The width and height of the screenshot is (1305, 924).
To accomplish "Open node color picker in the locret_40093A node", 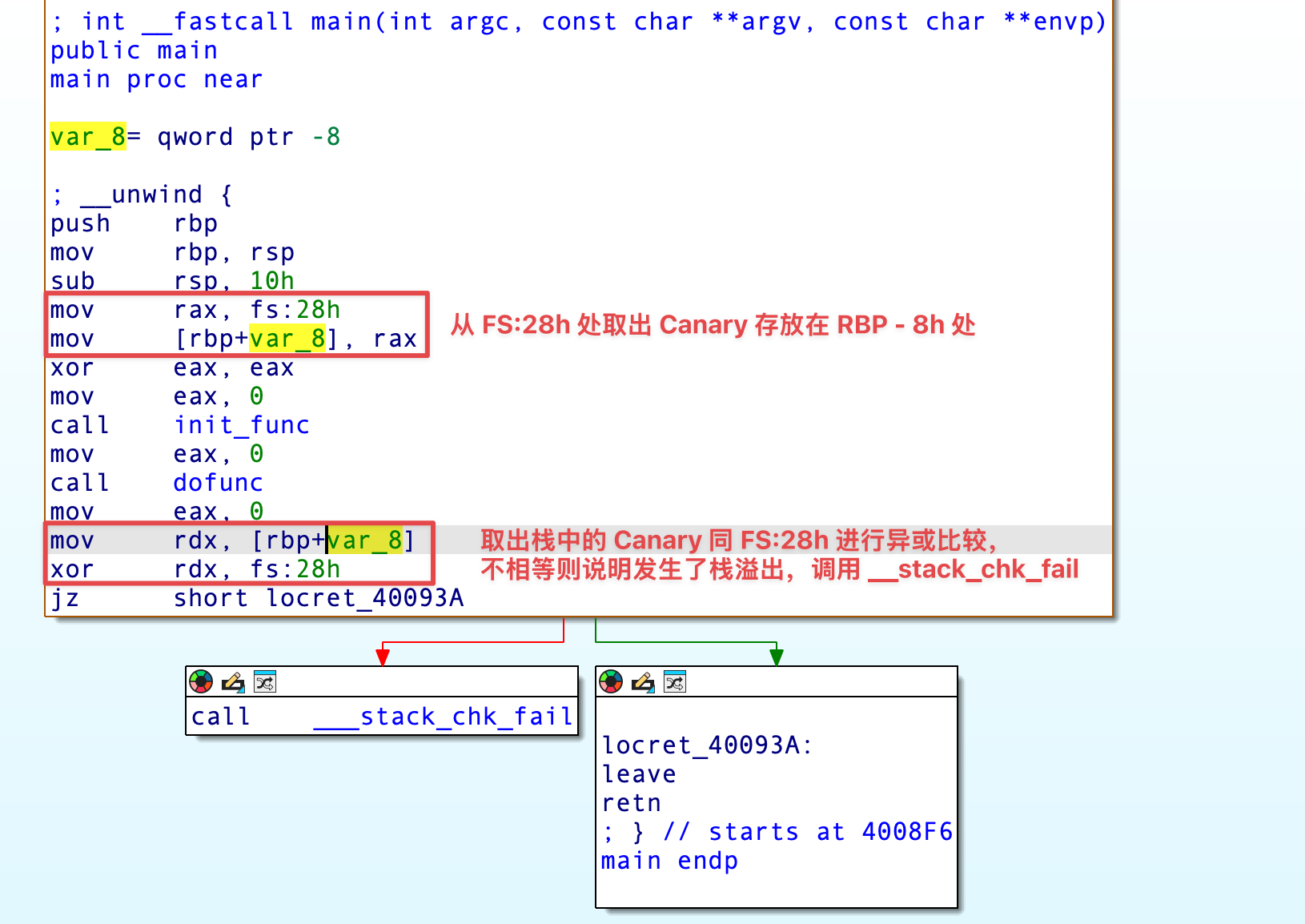I will tap(611, 681).
